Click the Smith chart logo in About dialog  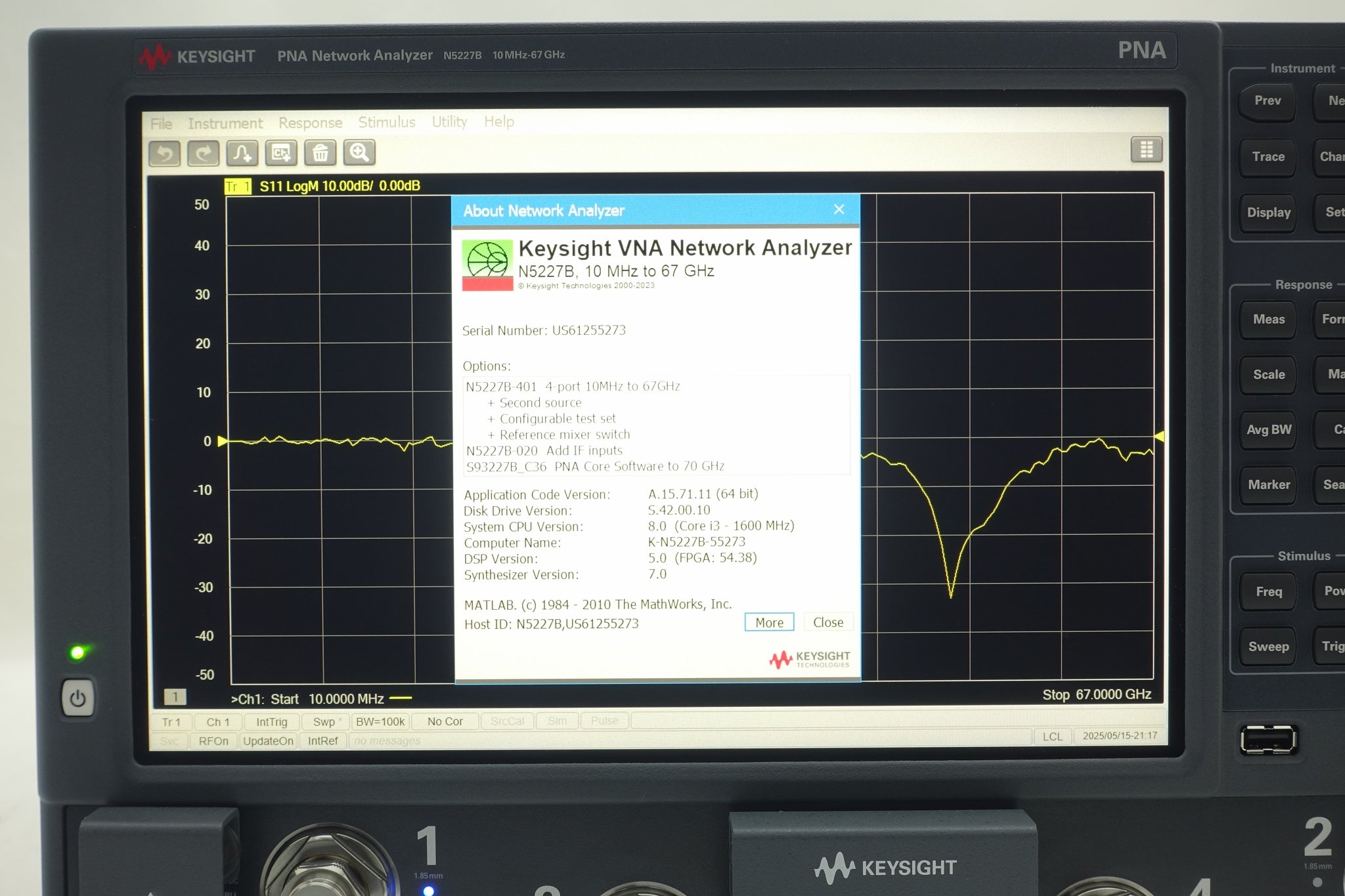click(487, 265)
